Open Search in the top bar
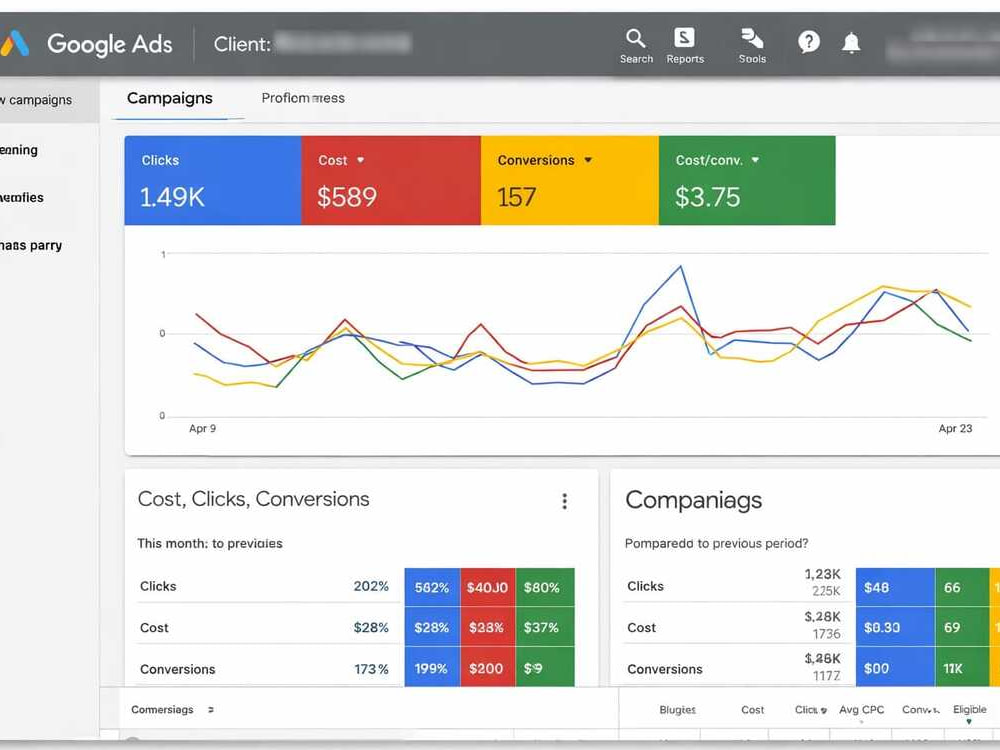 coord(636,46)
